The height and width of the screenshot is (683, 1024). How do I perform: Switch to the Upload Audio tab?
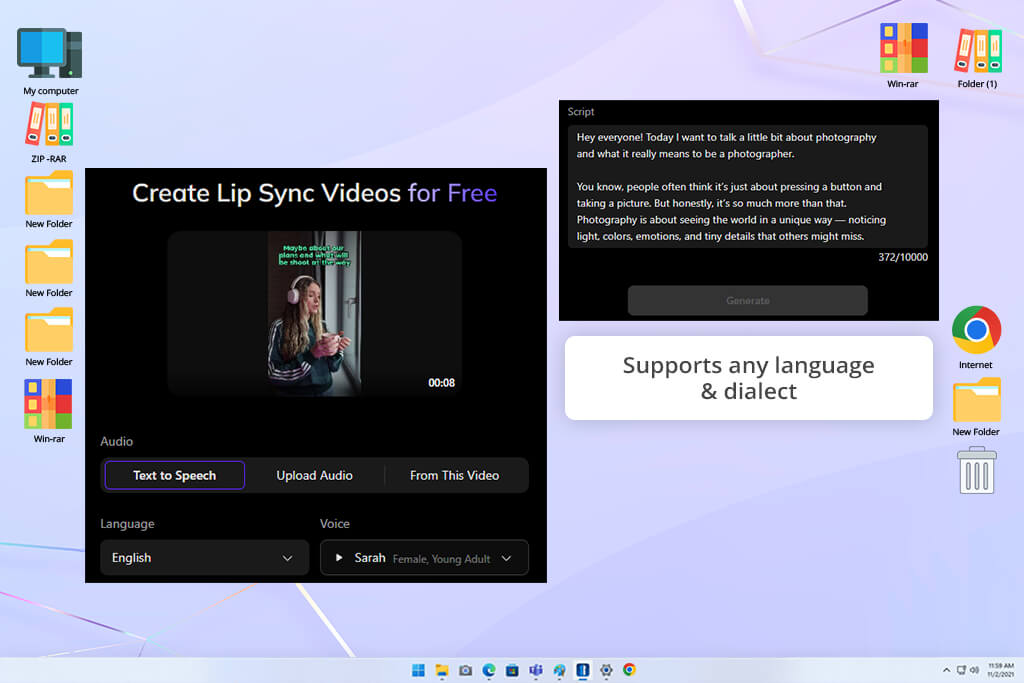click(314, 475)
